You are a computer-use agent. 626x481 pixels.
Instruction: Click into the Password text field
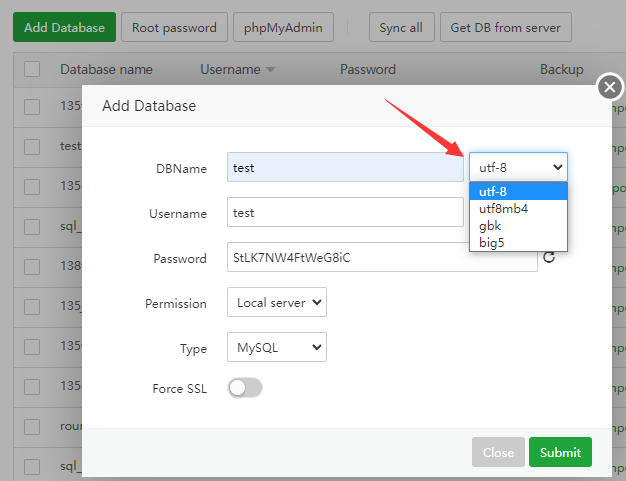point(382,258)
